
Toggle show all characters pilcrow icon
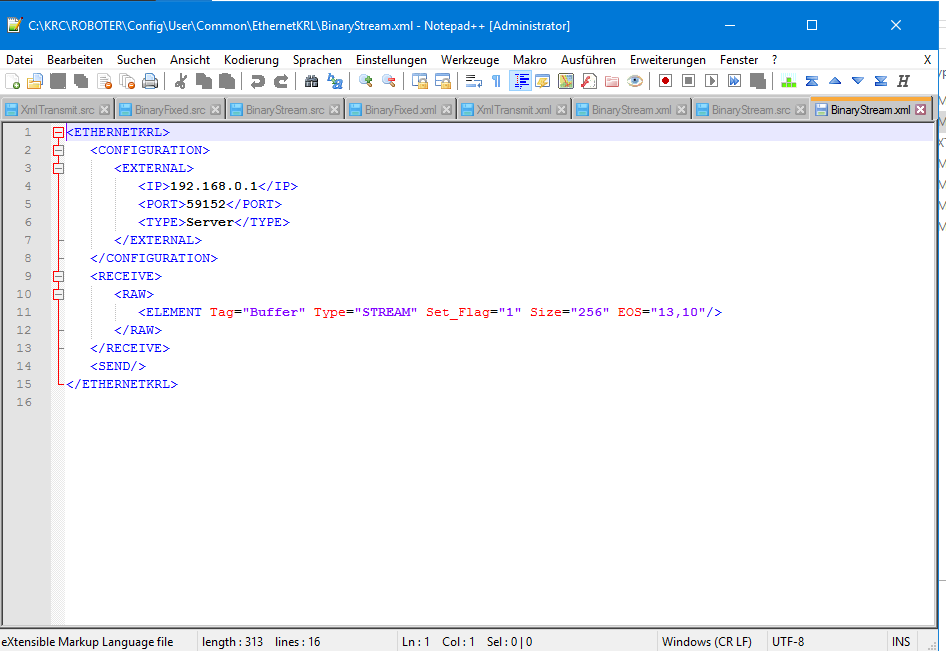(497, 81)
